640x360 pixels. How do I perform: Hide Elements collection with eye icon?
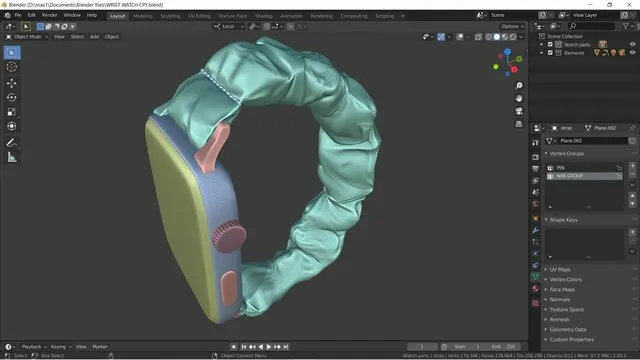point(633,53)
